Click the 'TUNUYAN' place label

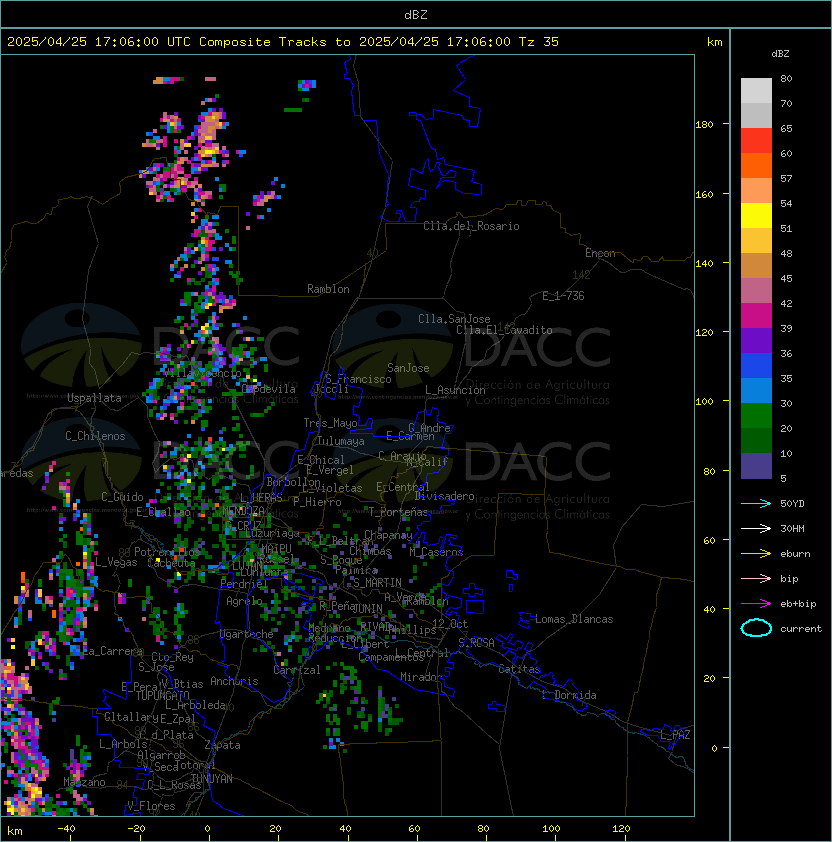coord(212,779)
